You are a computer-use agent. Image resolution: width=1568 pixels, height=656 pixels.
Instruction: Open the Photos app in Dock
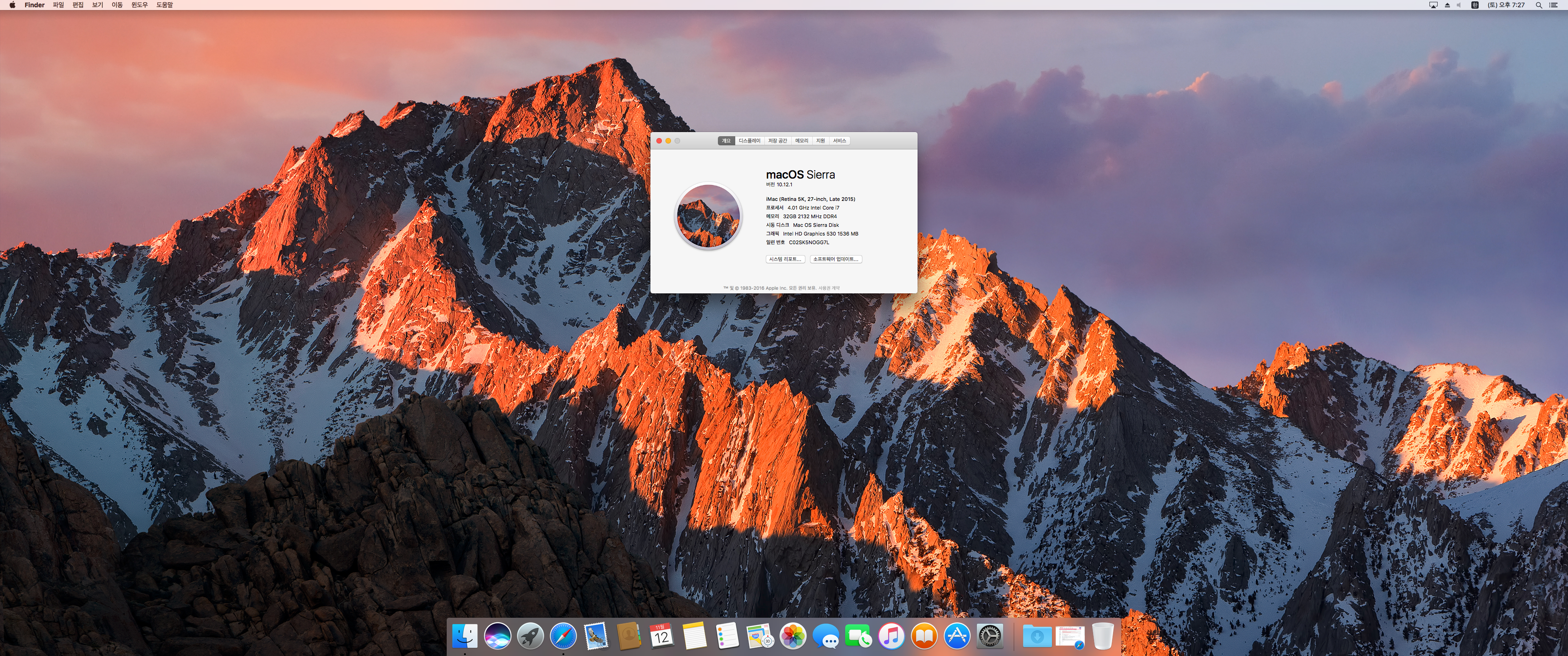point(793,636)
